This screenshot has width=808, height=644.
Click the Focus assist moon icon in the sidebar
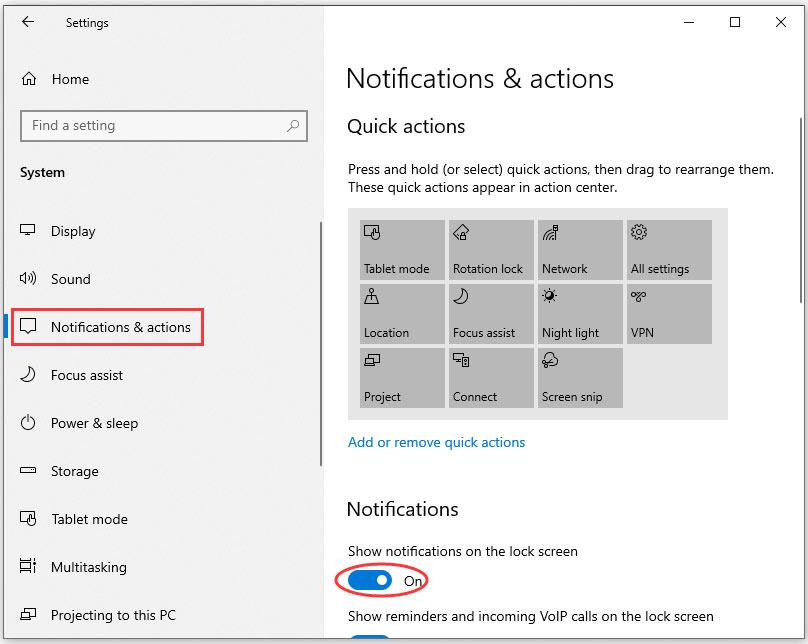(x=28, y=375)
